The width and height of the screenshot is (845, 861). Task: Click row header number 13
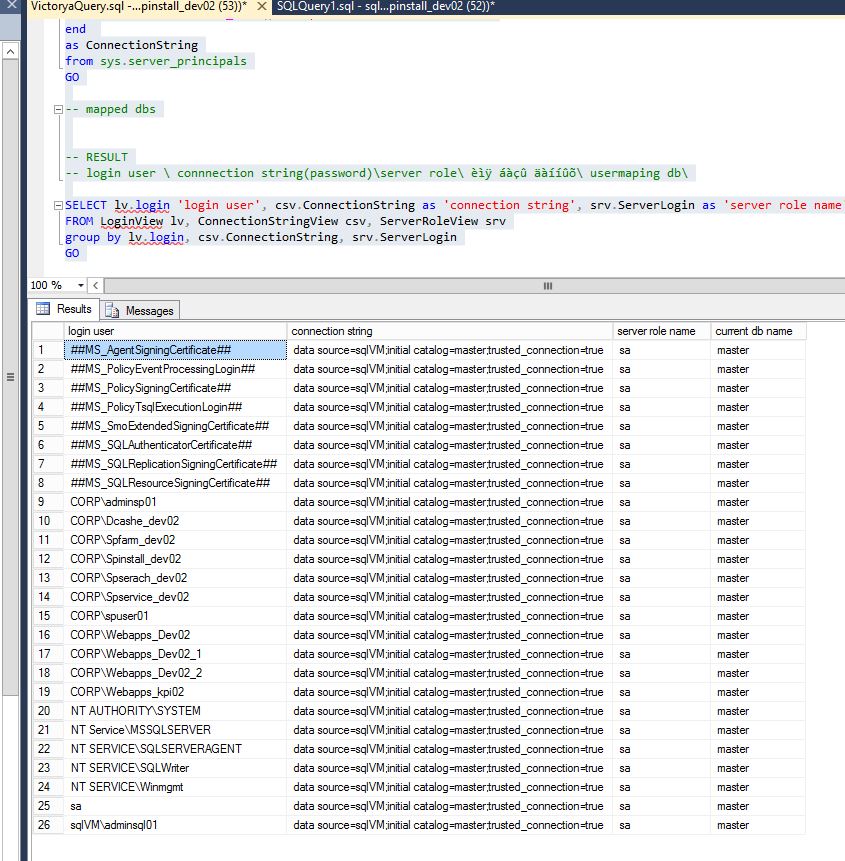pos(48,578)
